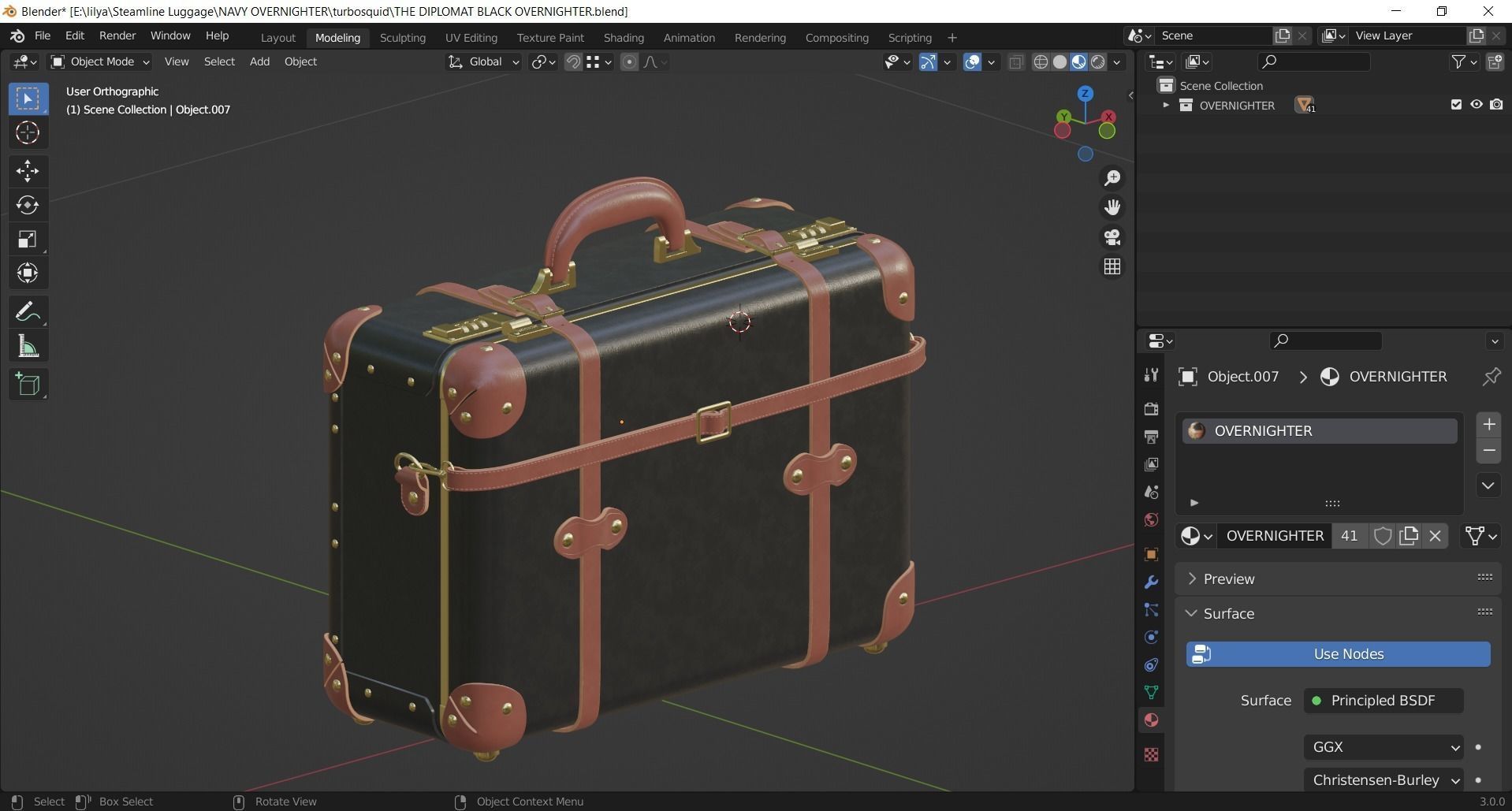Open the Output properties tab
This screenshot has width=1512, height=811.
click(1151, 436)
